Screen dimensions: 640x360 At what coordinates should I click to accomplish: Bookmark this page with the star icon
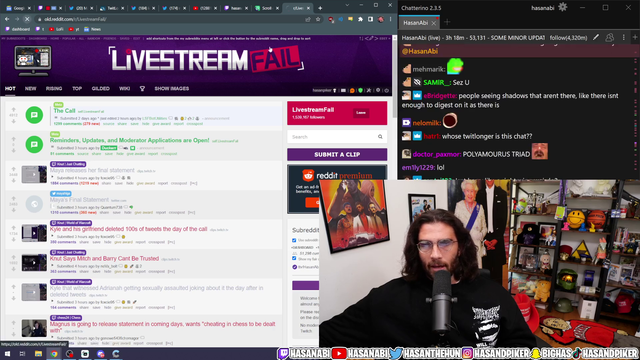(318, 19)
